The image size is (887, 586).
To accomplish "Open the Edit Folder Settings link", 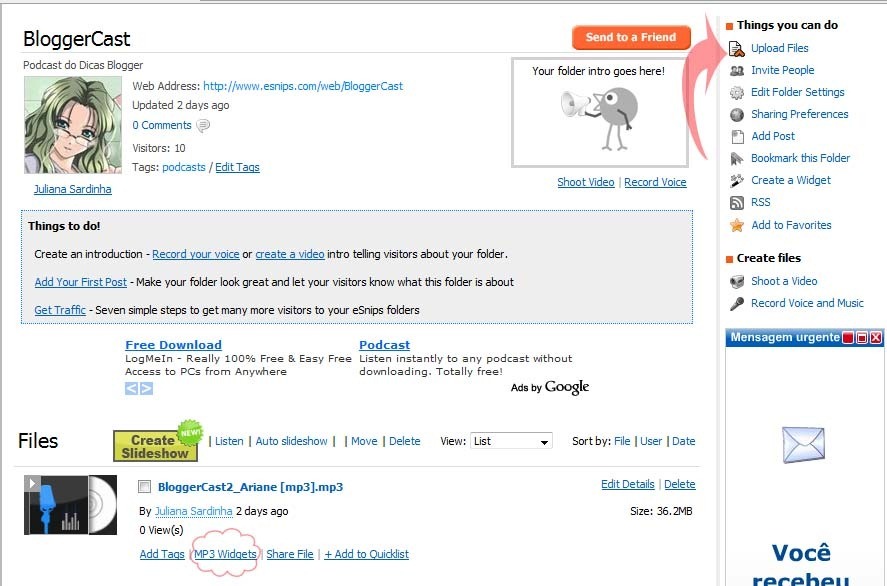I will 798,92.
